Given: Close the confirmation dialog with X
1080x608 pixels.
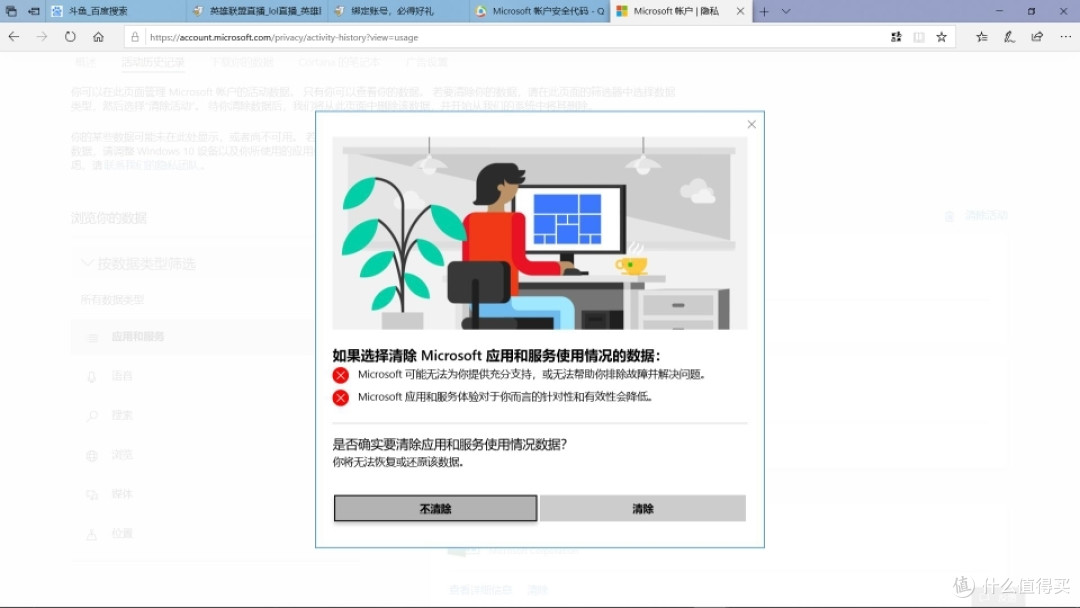Looking at the screenshot, I should click(751, 124).
